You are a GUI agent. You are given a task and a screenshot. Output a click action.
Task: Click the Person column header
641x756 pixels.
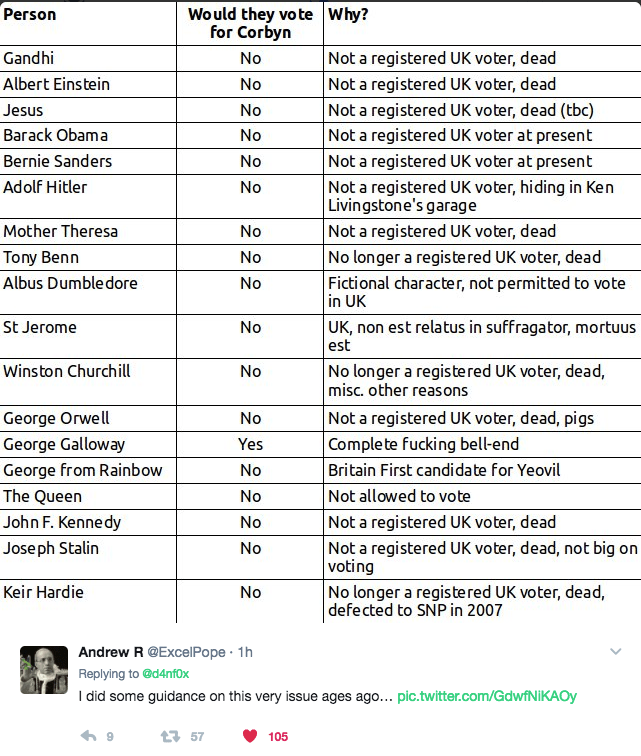[30, 15]
